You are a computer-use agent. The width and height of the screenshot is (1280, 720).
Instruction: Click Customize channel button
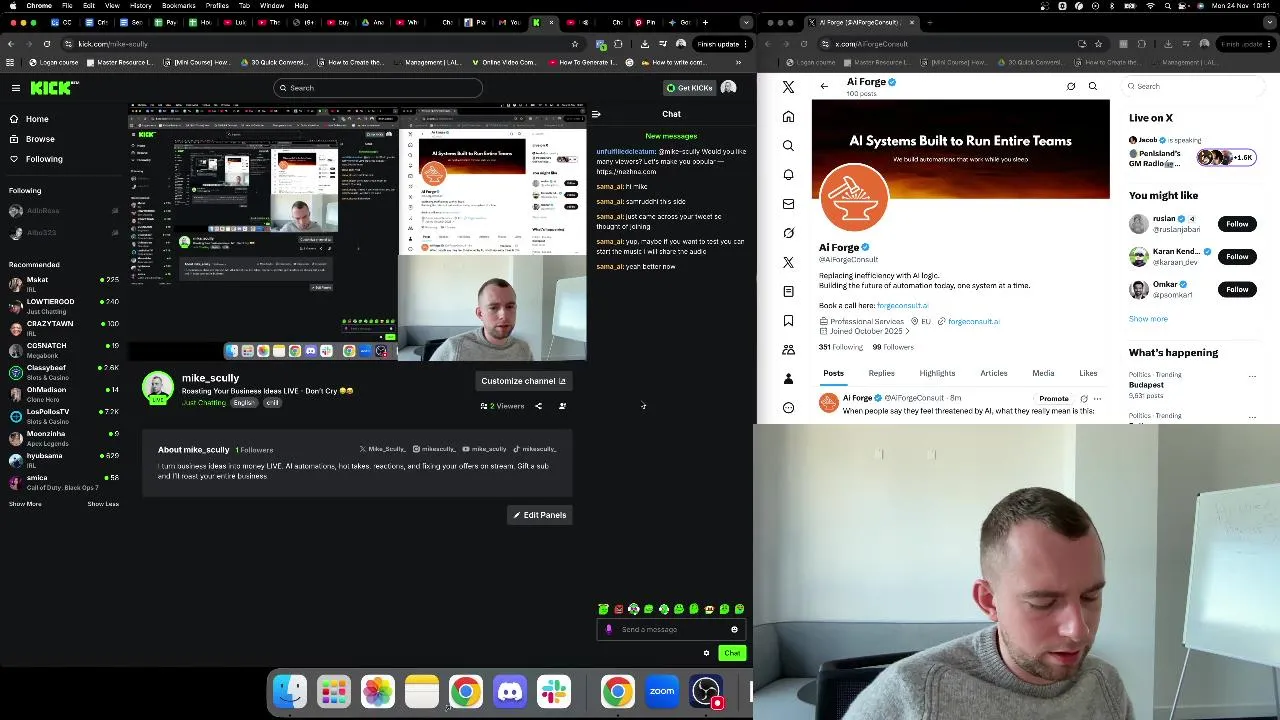tap(523, 381)
